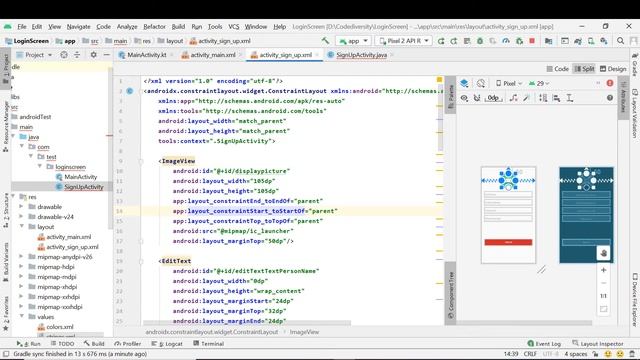This screenshot has width=640, height=360.
Task: Click the red Stop button in toolbar
Action: (532, 41)
